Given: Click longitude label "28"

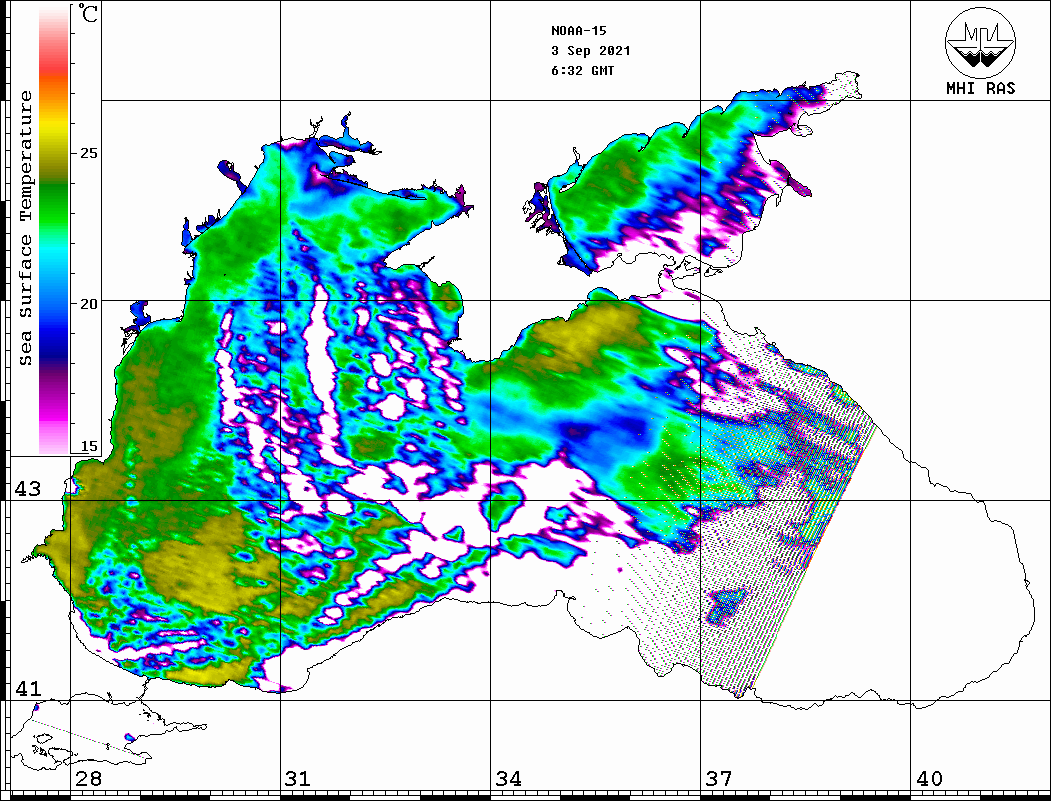Looking at the screenshot, I should (x=88, y=779).
